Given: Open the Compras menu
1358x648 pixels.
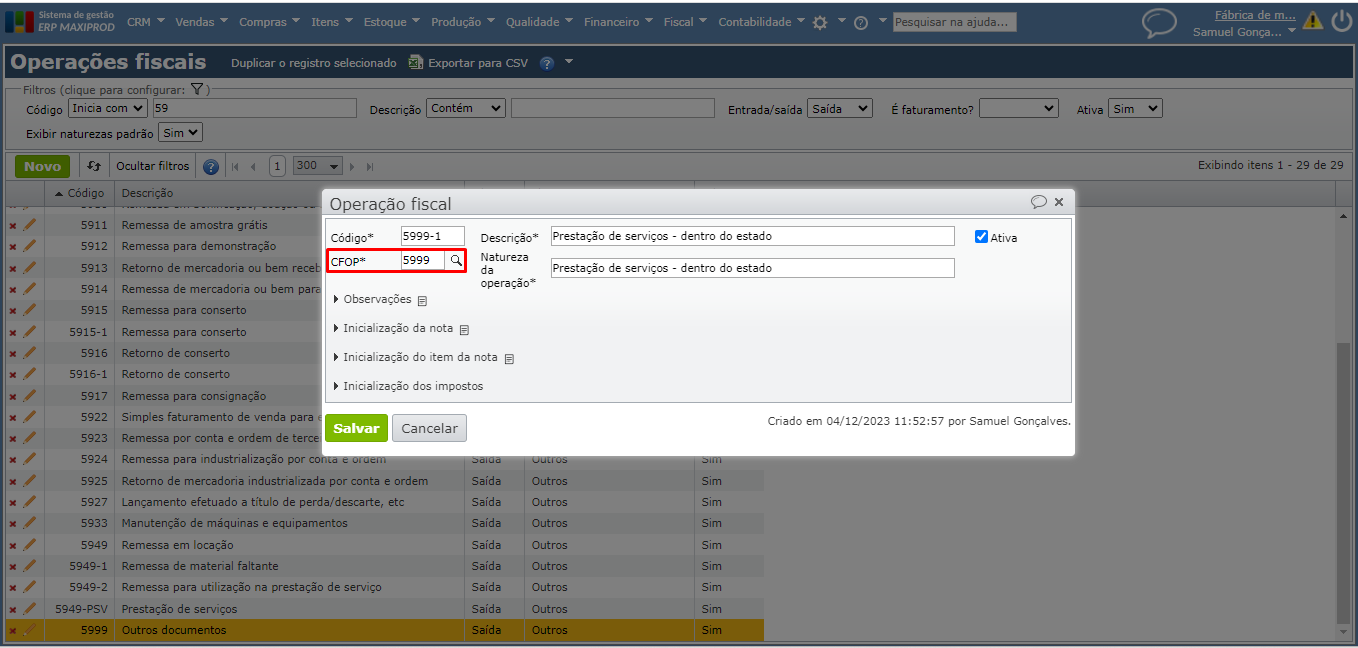Looking at the screenshot, I should click(x=269, y=21).
